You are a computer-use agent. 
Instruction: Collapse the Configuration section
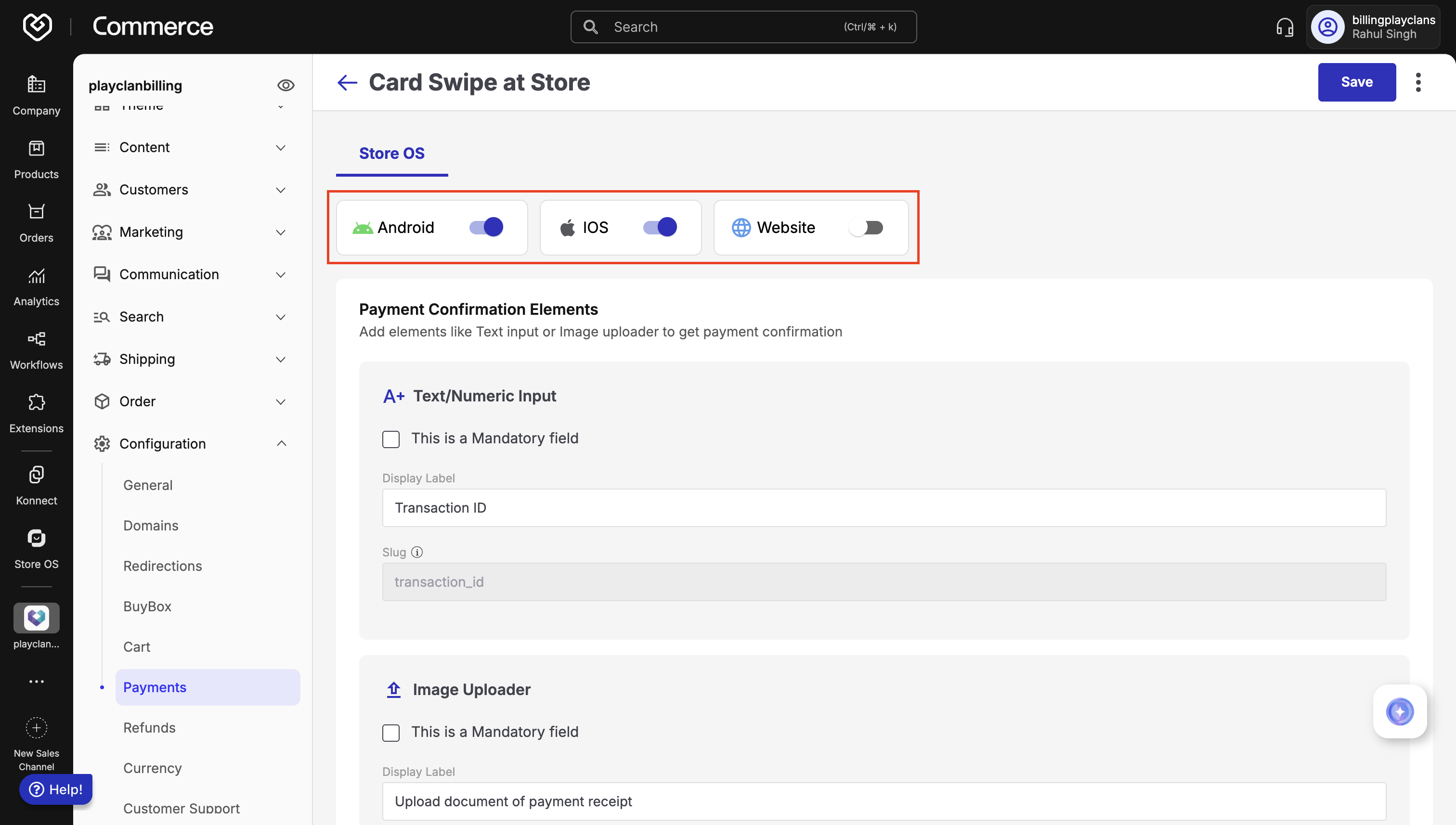tap(281, 444)
